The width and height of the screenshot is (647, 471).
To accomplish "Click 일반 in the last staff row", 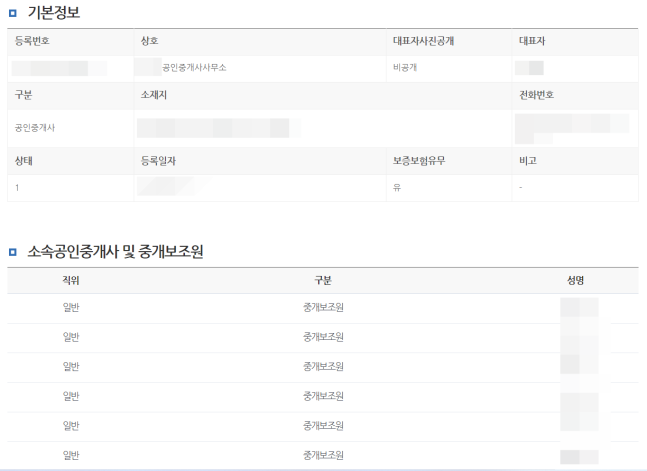I will [71, 455].
